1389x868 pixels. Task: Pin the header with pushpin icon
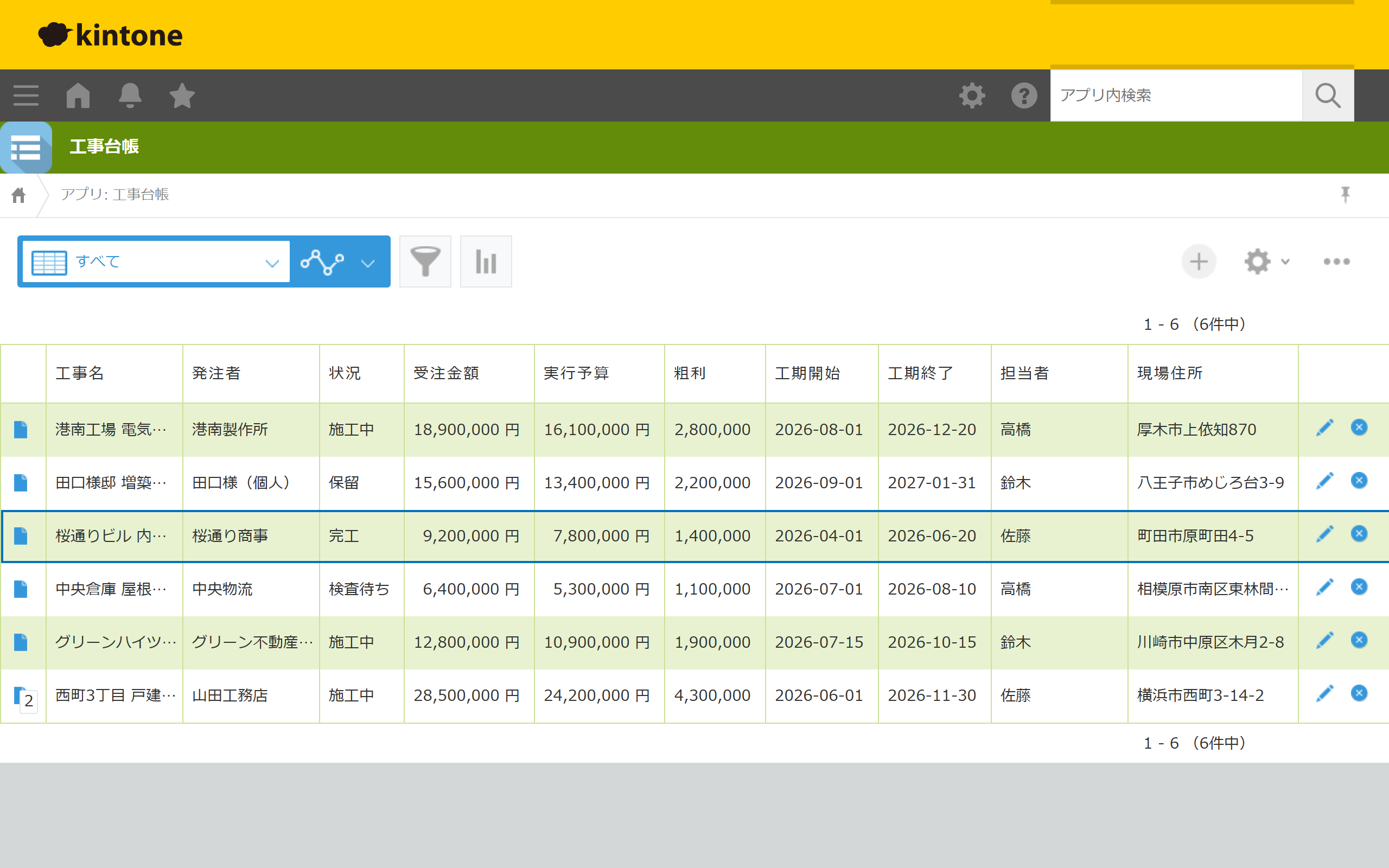tap(1346, 195)
